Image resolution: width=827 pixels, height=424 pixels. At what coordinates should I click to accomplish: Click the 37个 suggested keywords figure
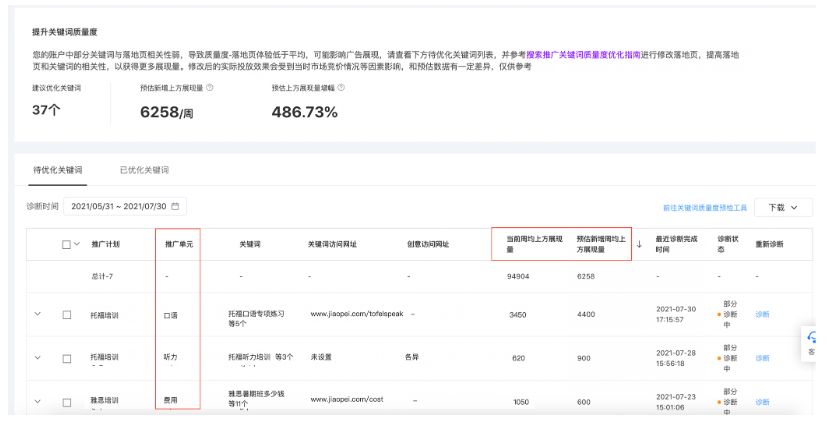click(x=46, y=110)
